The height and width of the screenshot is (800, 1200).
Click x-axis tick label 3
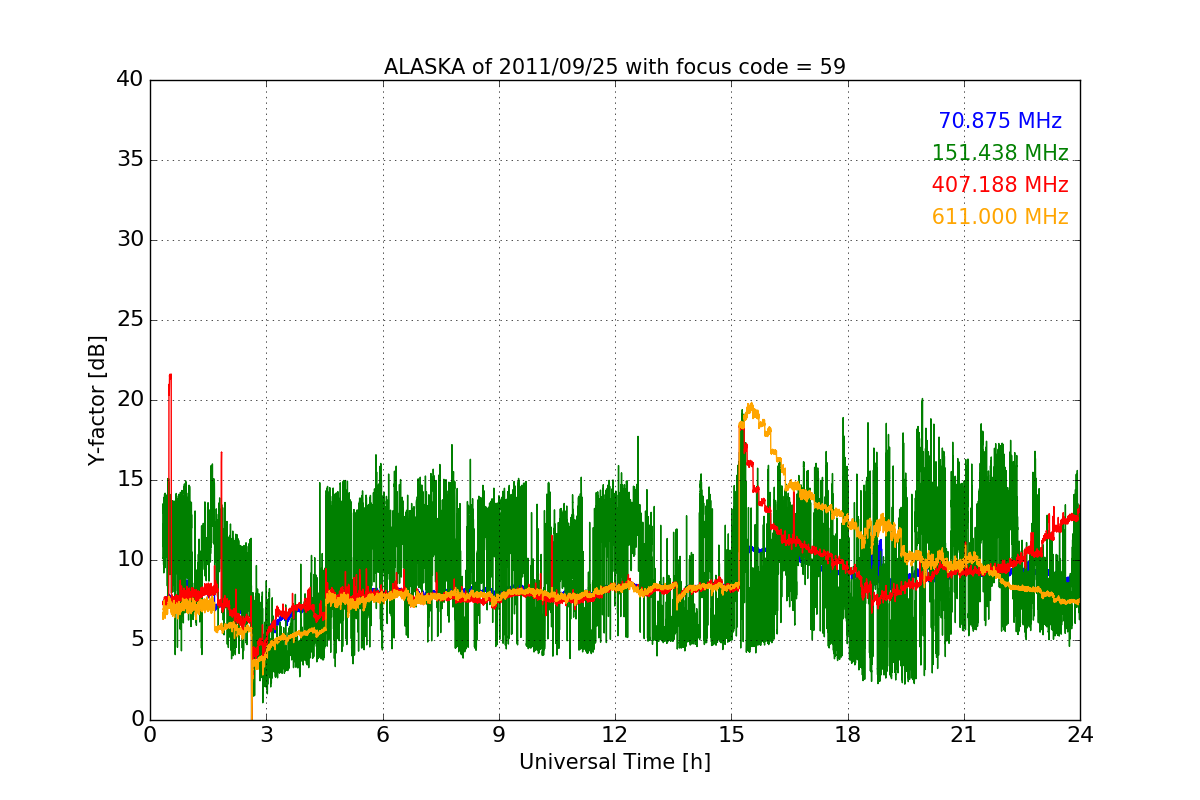[x=266, y=734]
